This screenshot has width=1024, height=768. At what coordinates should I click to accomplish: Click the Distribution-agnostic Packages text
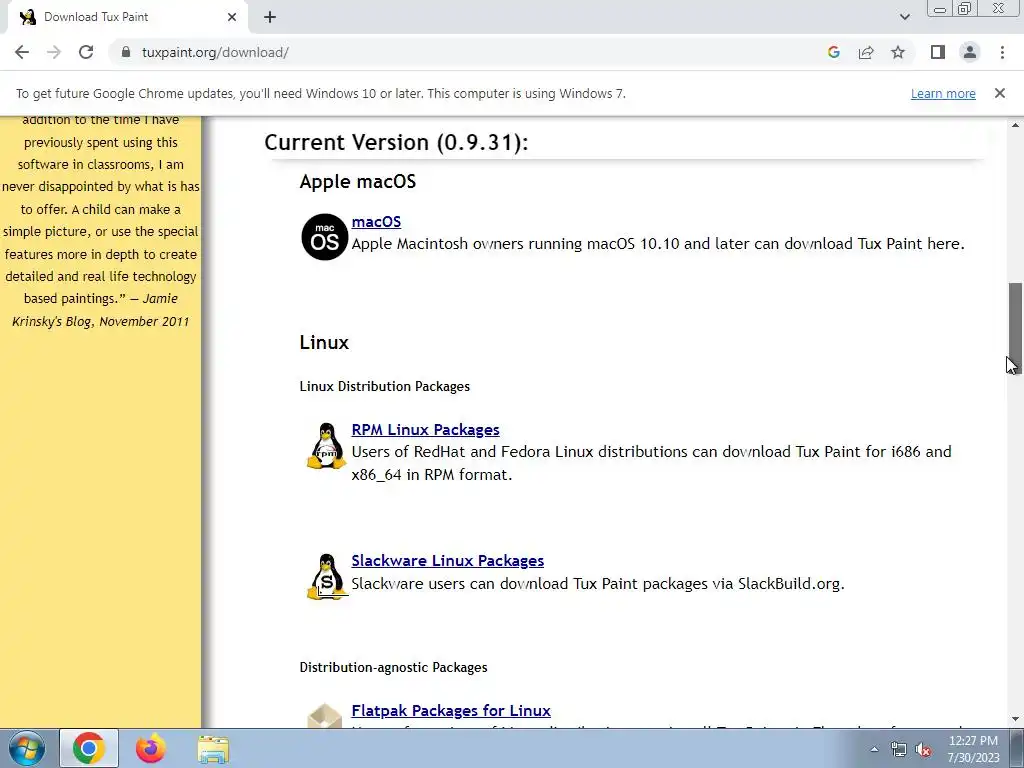393,667
